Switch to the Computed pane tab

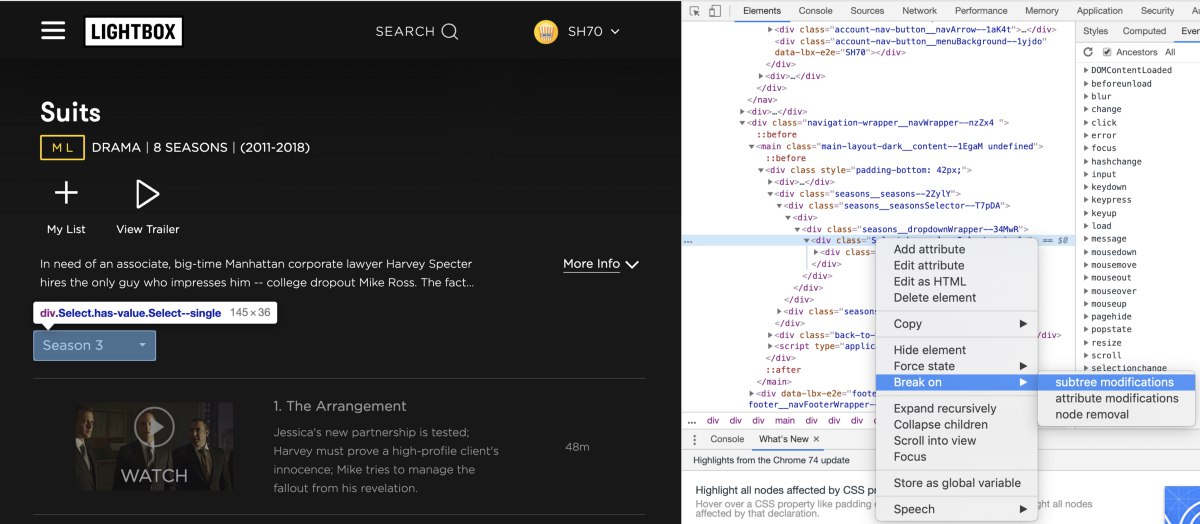click(1144, 31)
